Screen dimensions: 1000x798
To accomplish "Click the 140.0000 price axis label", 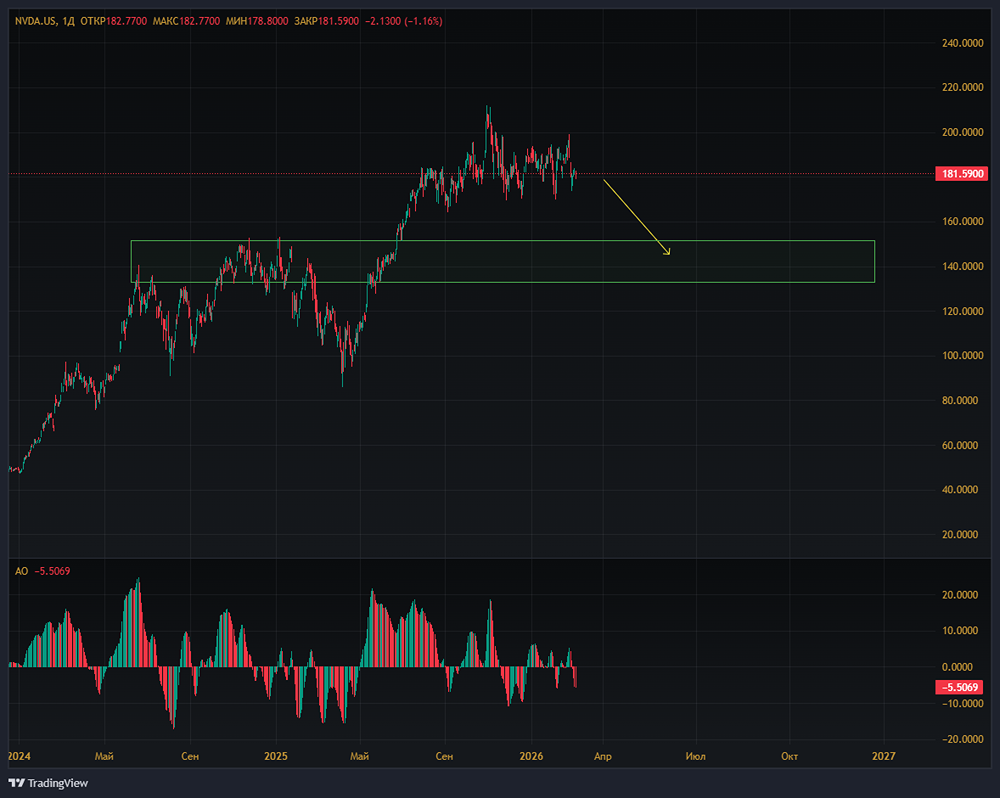I will click(962, 266).
